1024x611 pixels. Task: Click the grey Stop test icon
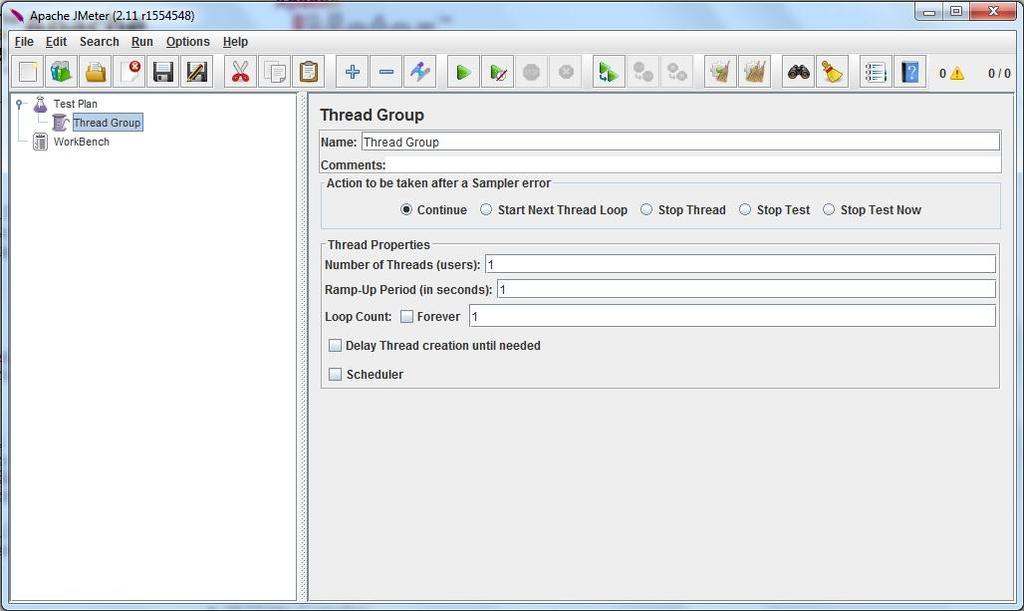[532, 72]
